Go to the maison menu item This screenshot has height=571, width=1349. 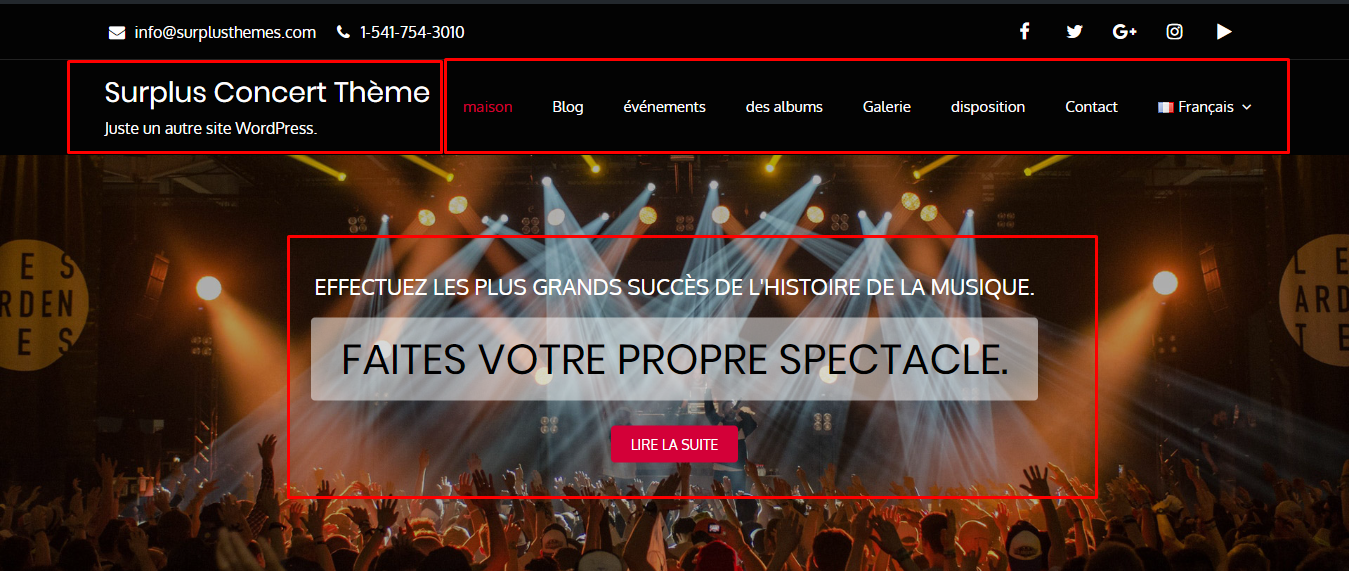pyautogui.click(x=488, y=107)
